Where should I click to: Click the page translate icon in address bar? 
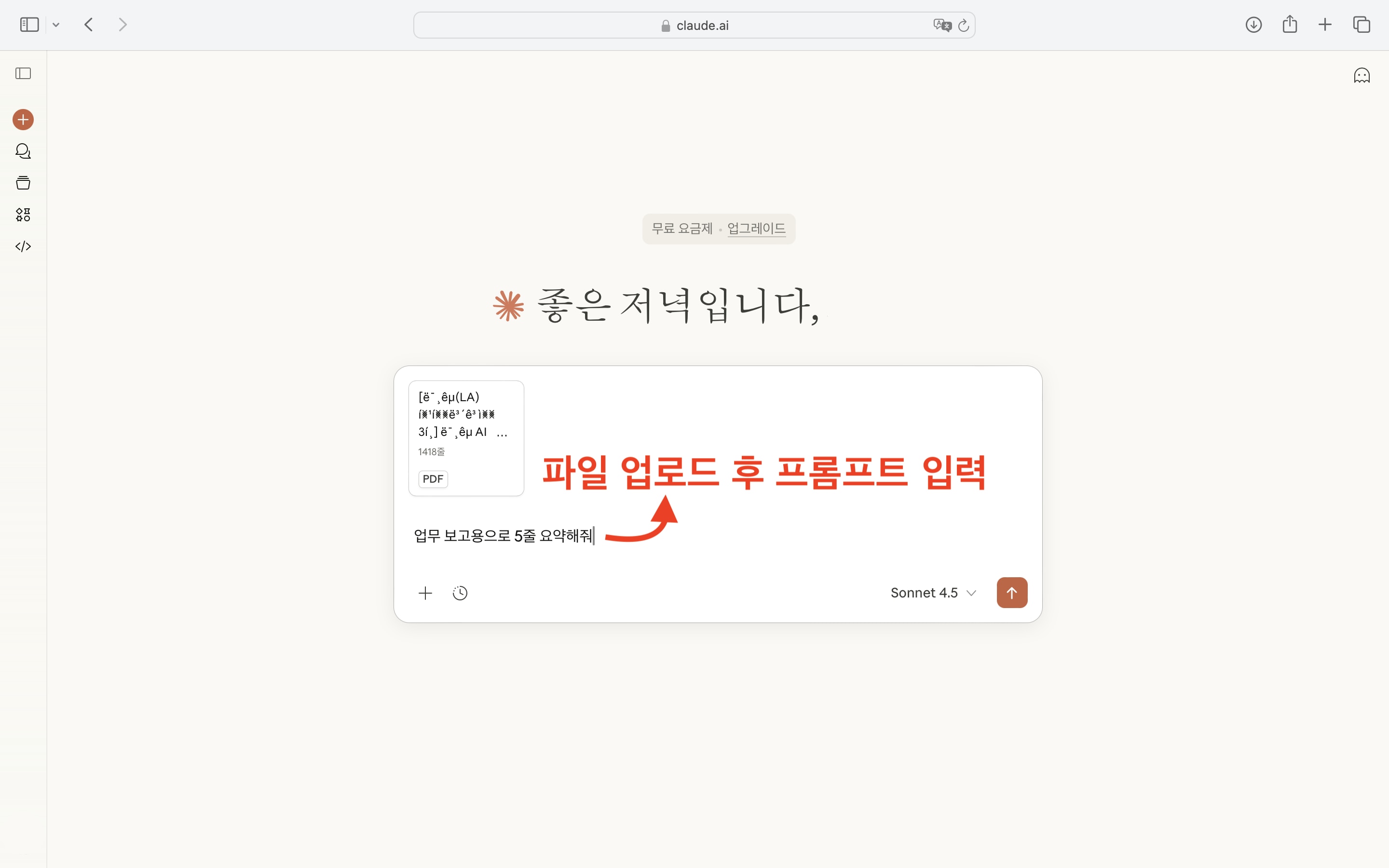click(x=941, y=25)
